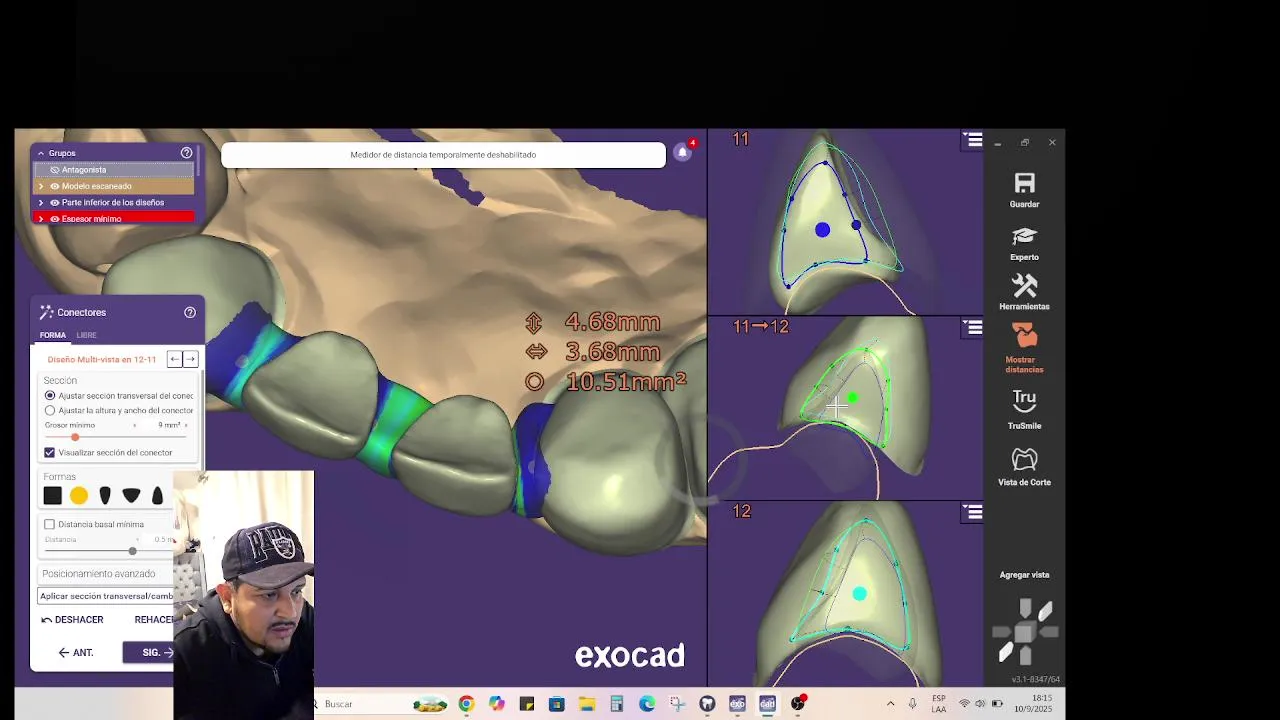The image size is (1280, 720).
Task: Expand the Modelo escaneado group
Action: [x=41, y=186]
